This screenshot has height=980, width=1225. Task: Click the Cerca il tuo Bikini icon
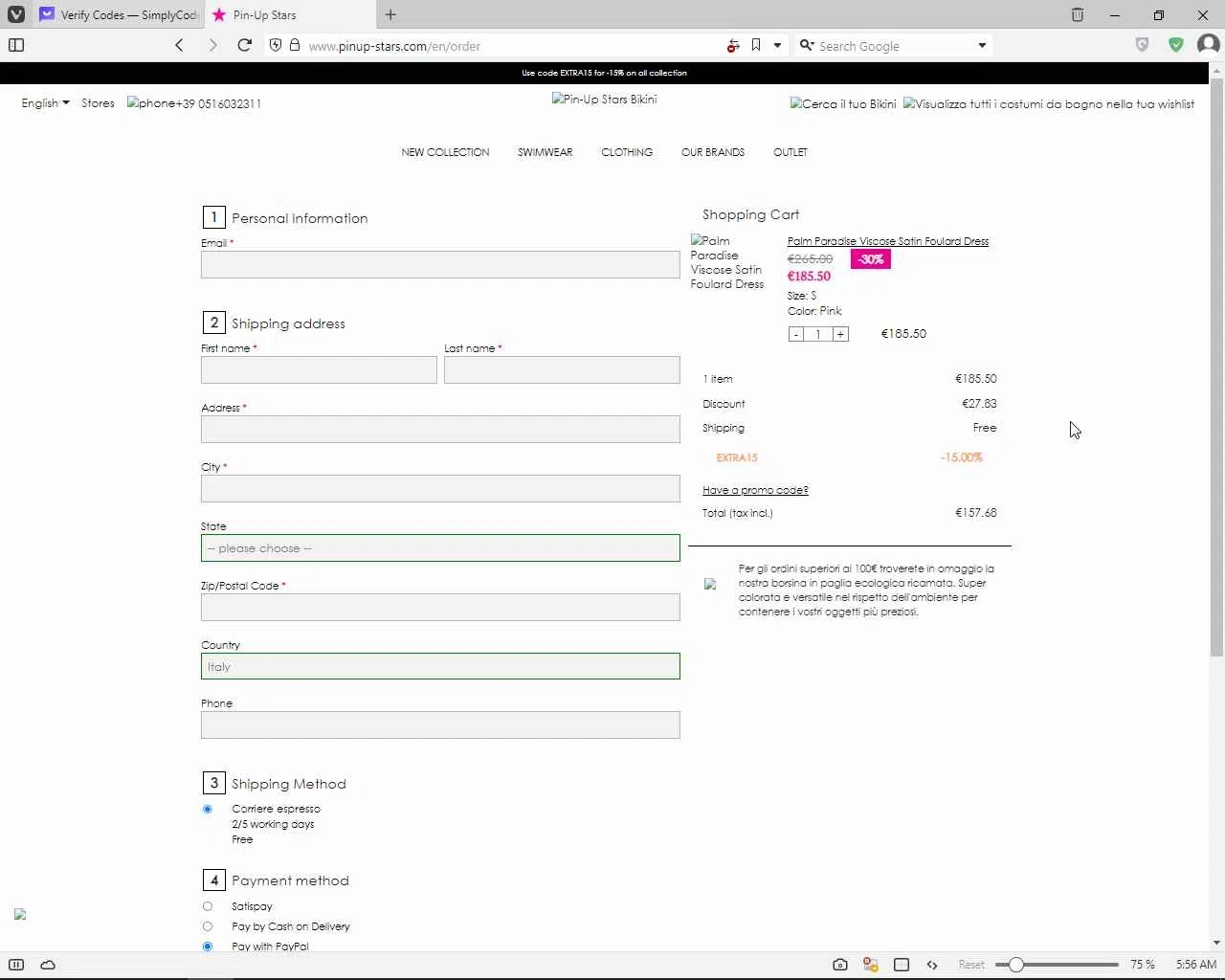point(843,104)
